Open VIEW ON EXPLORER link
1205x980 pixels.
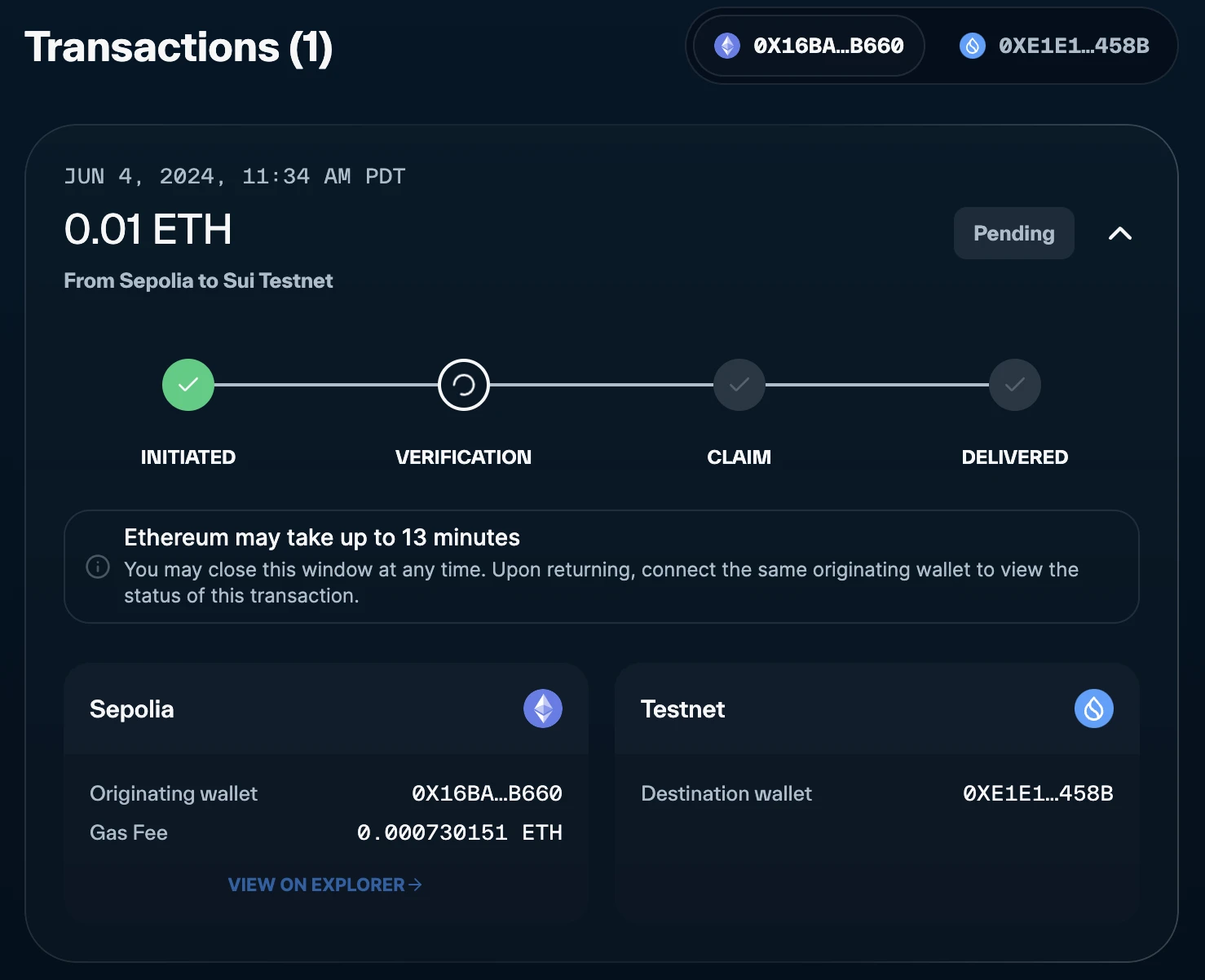324,885
